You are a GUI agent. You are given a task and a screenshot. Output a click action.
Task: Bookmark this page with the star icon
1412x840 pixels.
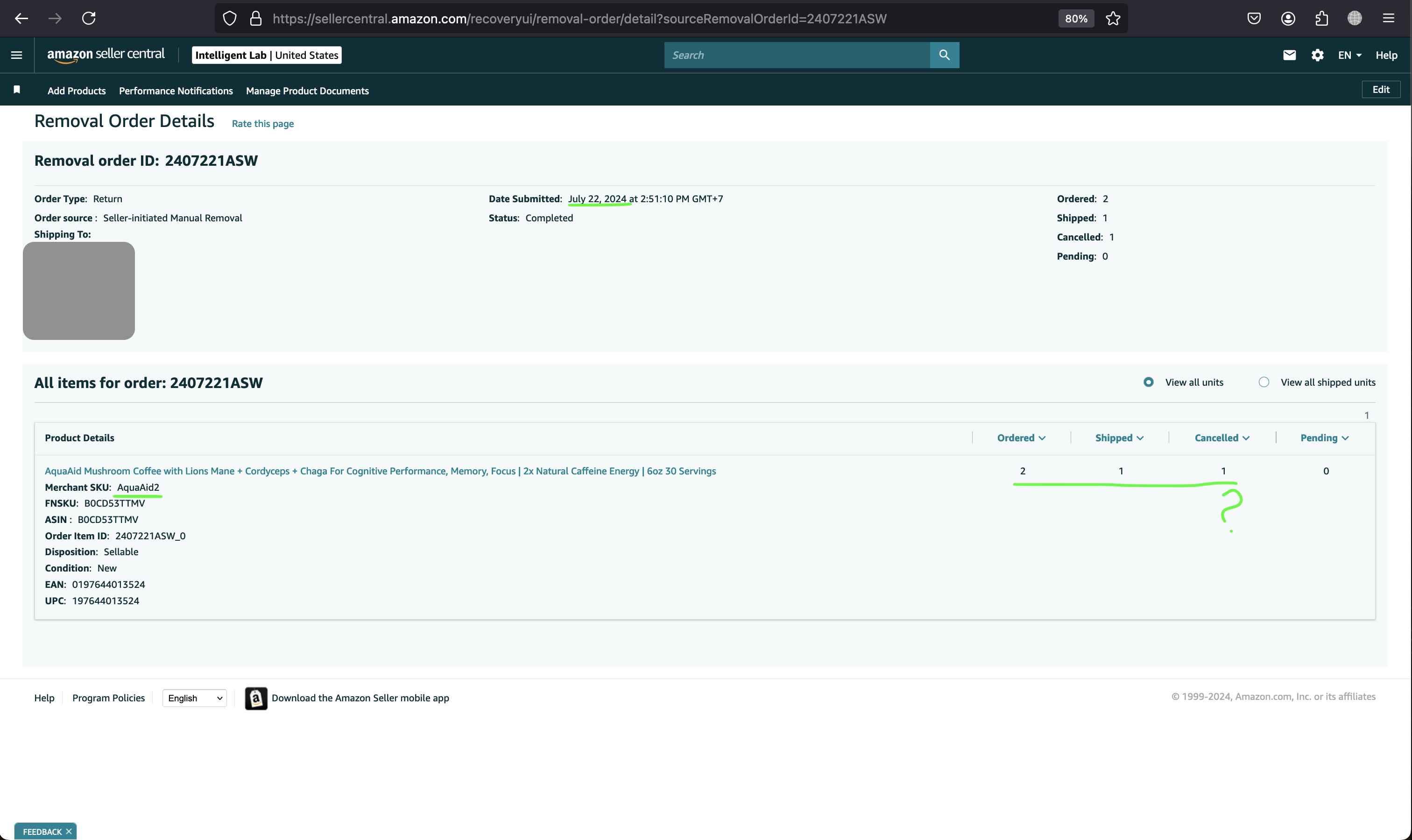tap(1113, 18)
